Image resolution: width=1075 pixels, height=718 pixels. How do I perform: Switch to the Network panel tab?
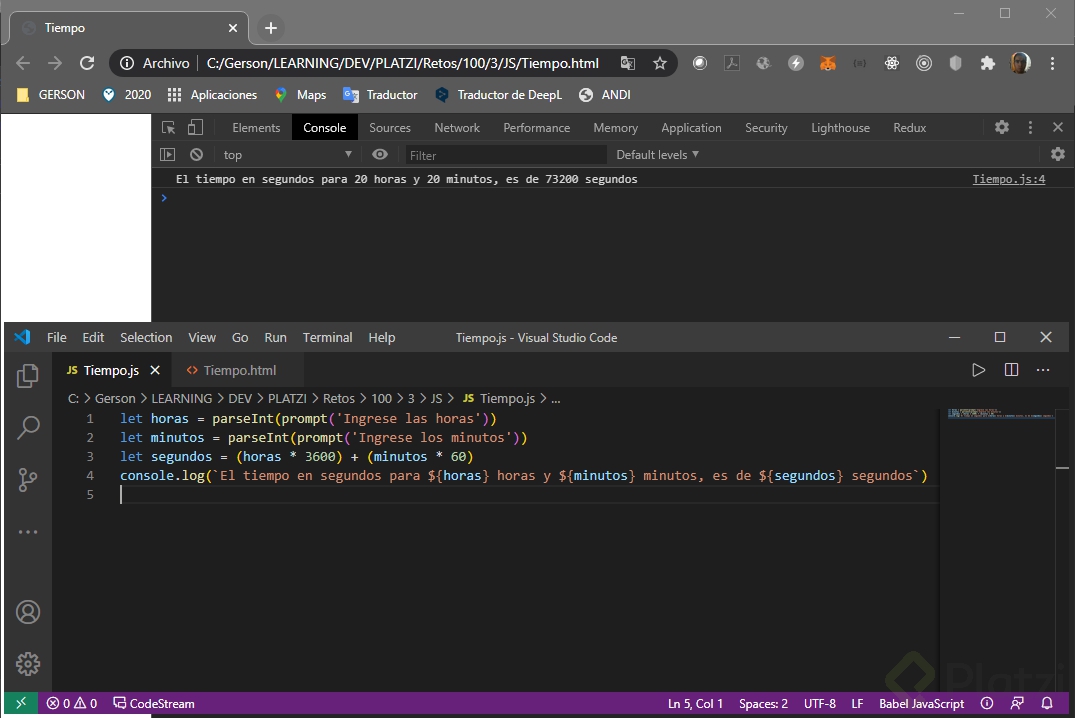click(x=457, y=128)
